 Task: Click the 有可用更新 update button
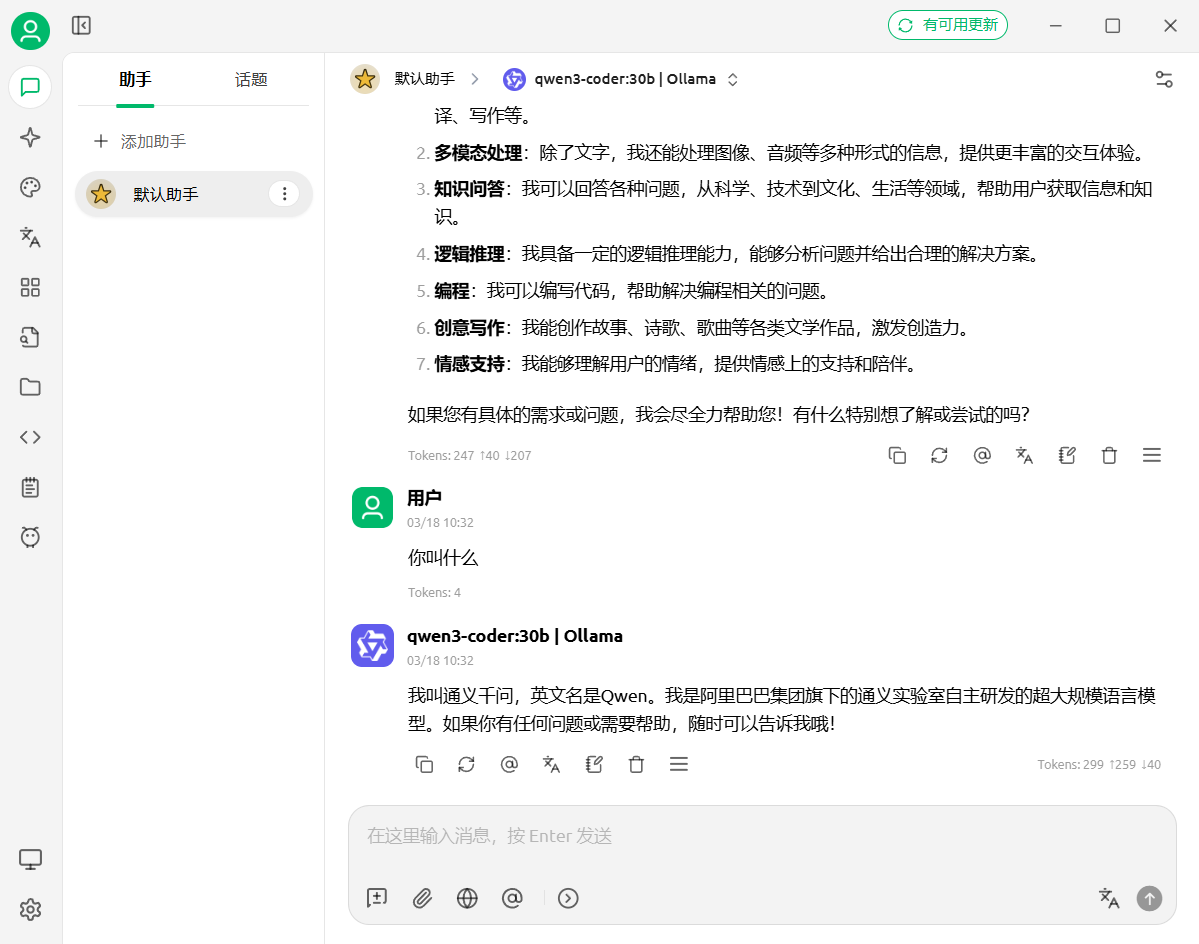click(947, 26)
